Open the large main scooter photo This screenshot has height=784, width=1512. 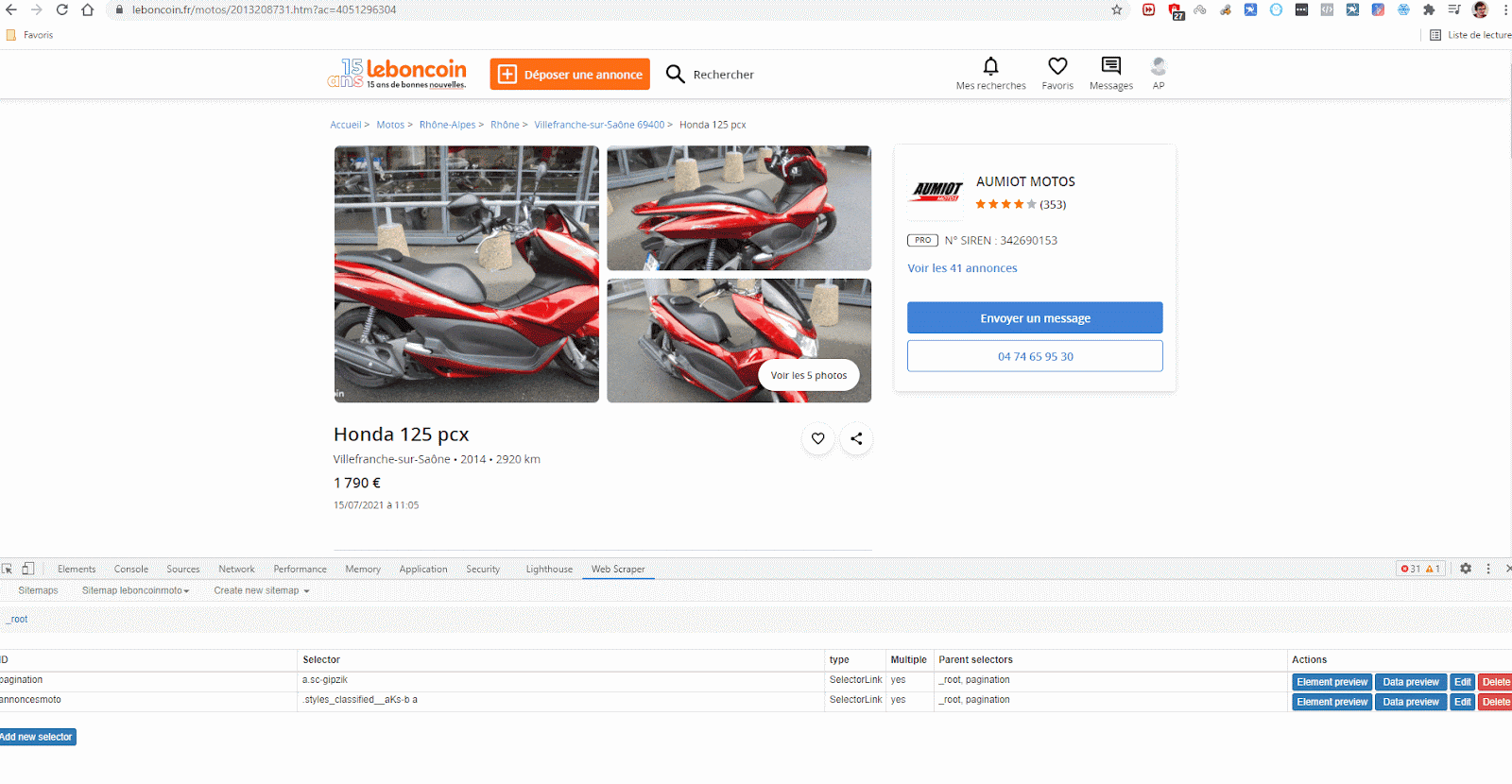(467, 274)
